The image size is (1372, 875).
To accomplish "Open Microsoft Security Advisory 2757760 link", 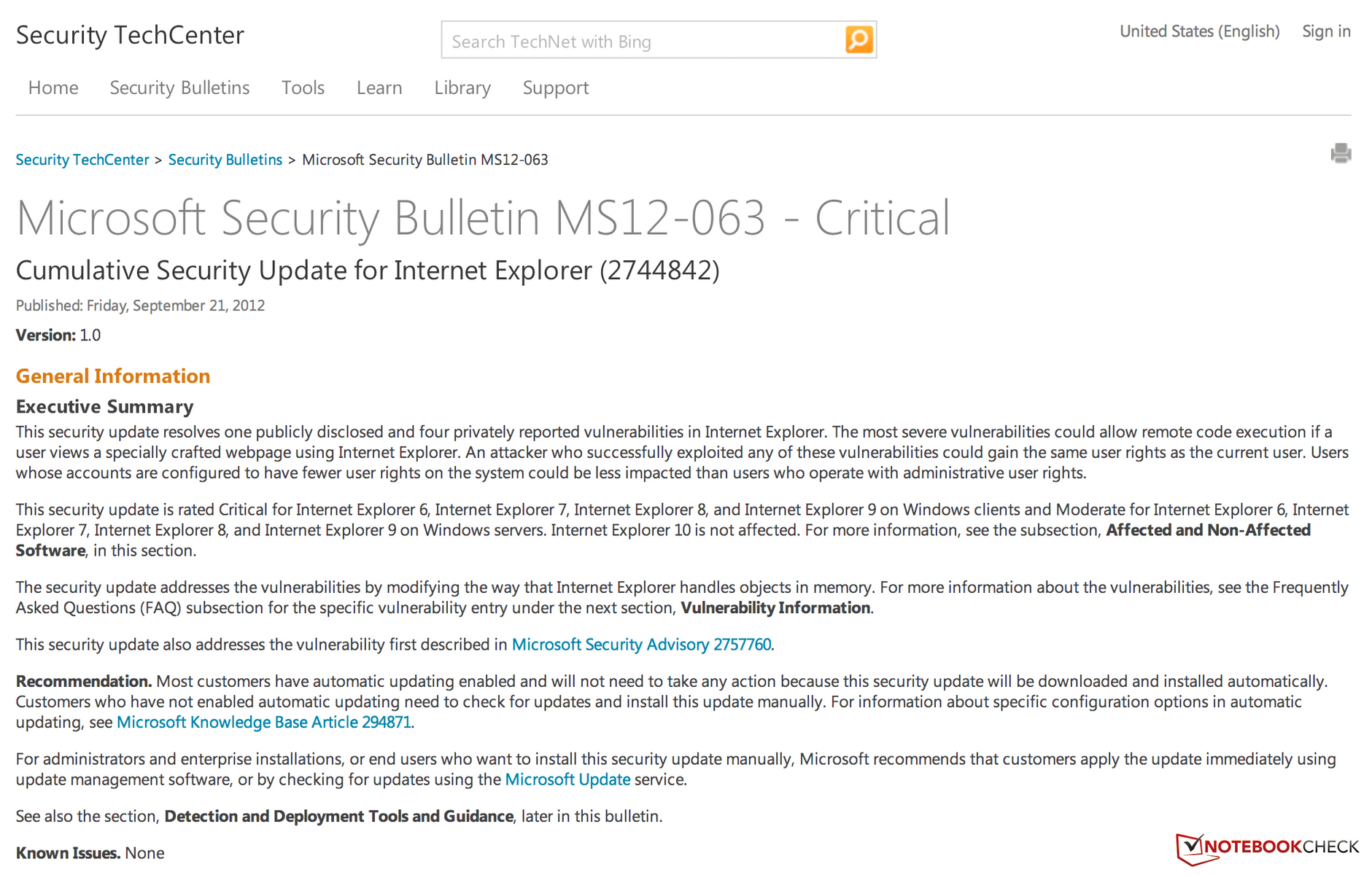I will [641, 645].
